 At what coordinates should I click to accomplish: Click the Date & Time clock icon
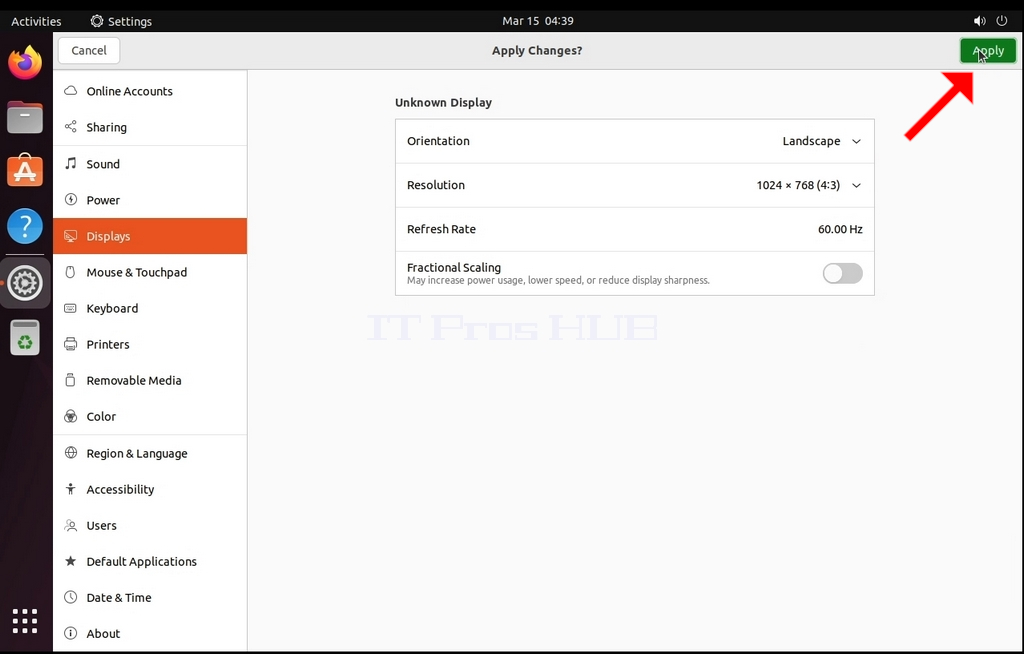pyautogui.click(x=71, y=597)
